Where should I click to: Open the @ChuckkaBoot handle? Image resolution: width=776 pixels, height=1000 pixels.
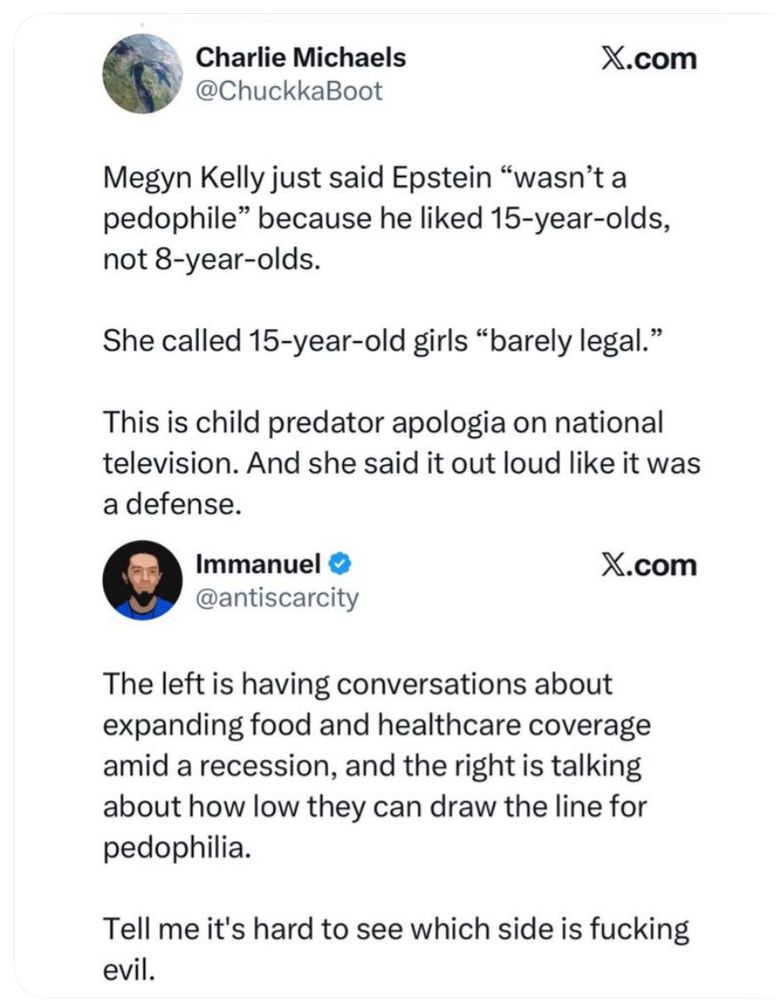click(289, 91)
